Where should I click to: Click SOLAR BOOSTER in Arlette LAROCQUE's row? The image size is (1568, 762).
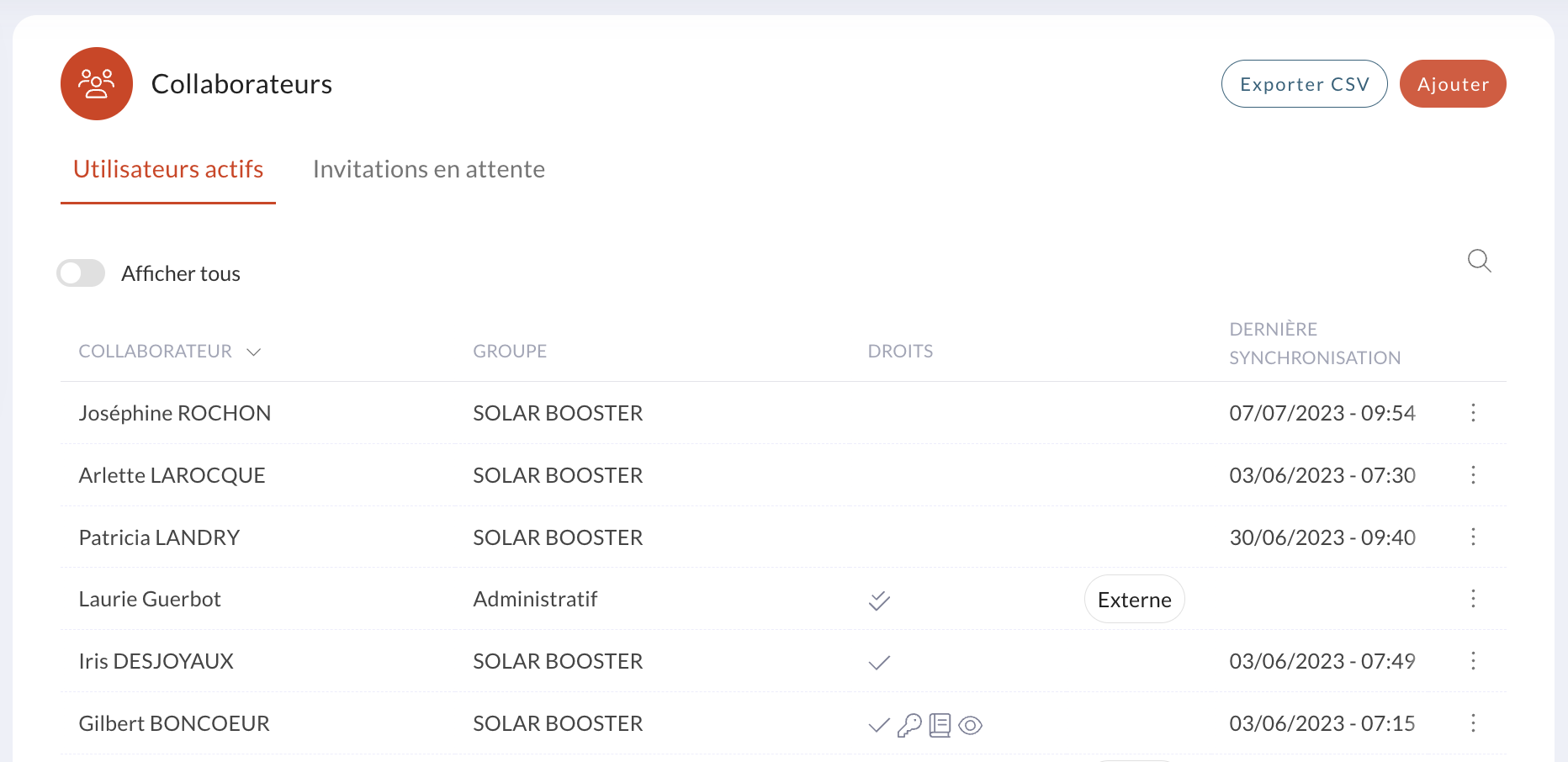(558, 475)
